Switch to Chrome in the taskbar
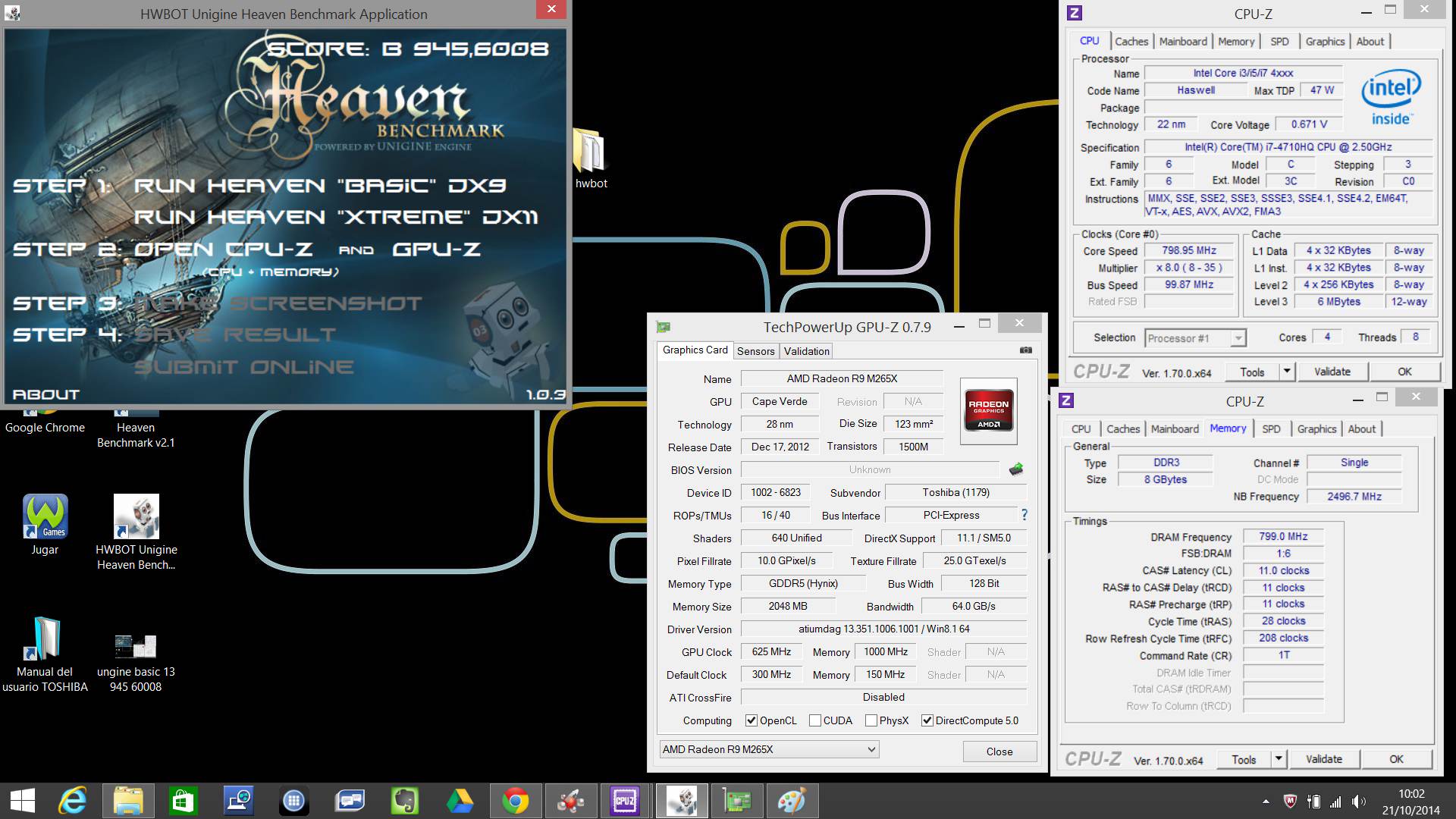The height and width of the screenshot is (819, 1456). point(515,801)
